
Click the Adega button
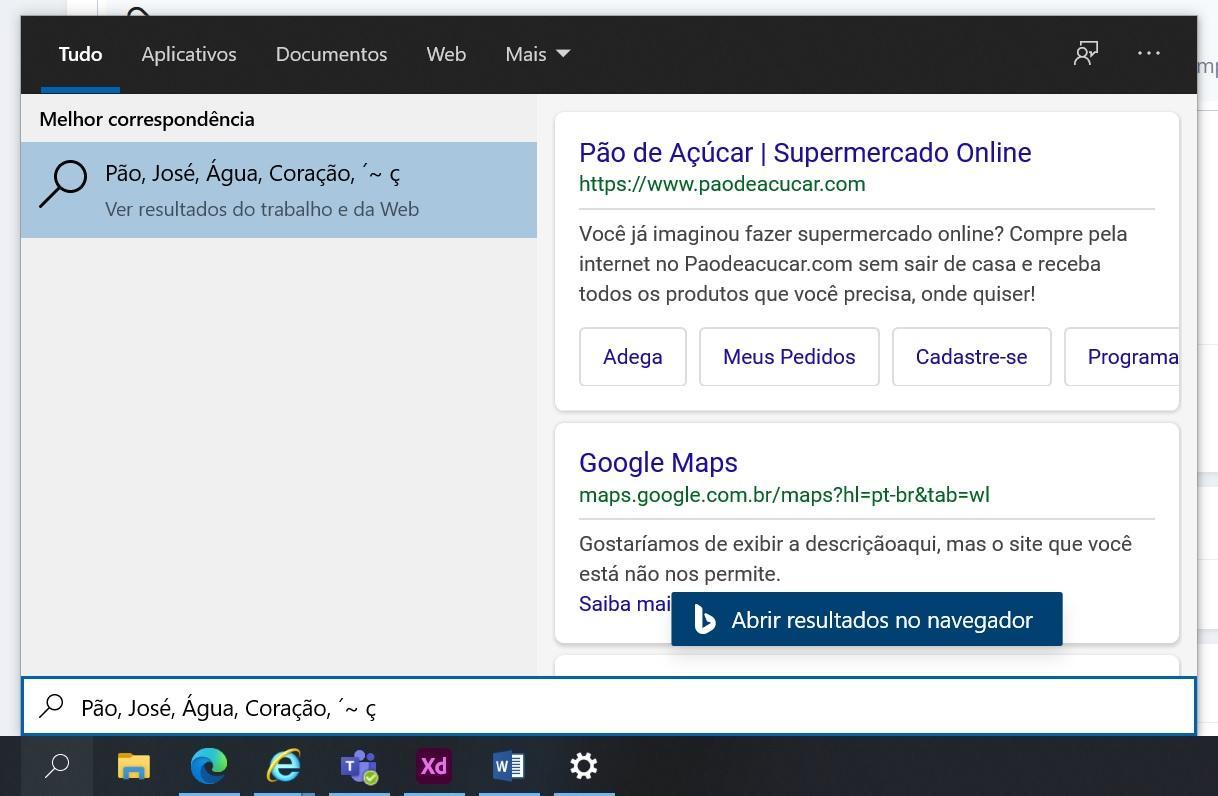coord(633,357)
